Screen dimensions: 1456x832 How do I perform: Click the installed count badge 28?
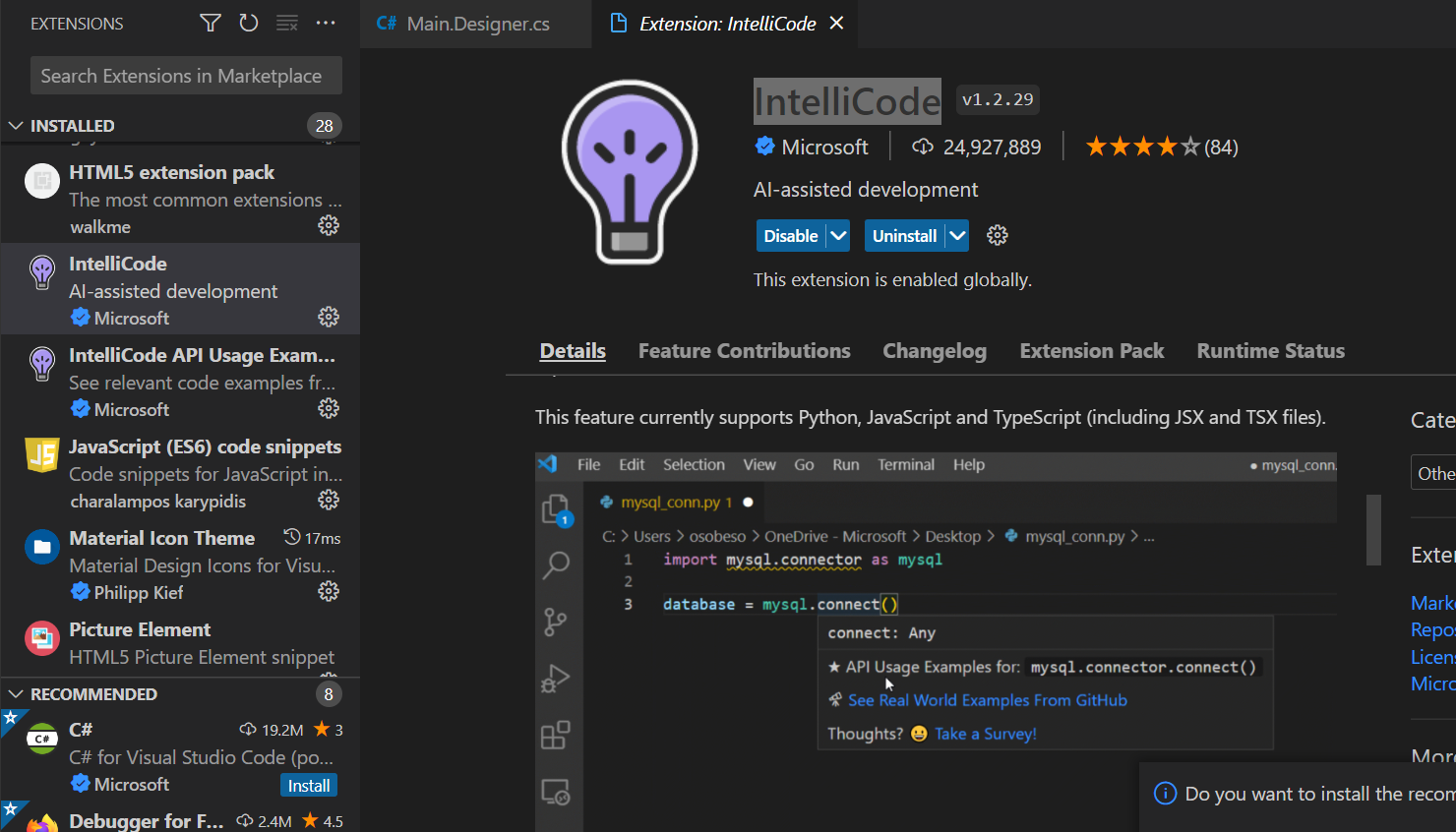[x=325, y=126]
